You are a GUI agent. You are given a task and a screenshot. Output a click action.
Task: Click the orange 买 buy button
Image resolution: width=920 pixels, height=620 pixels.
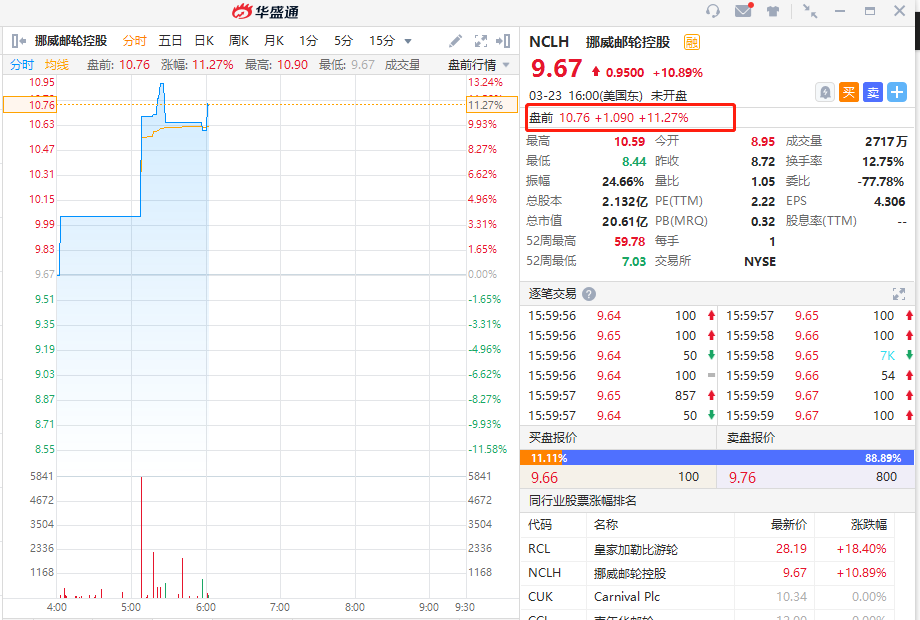click(x=849, y=93)
